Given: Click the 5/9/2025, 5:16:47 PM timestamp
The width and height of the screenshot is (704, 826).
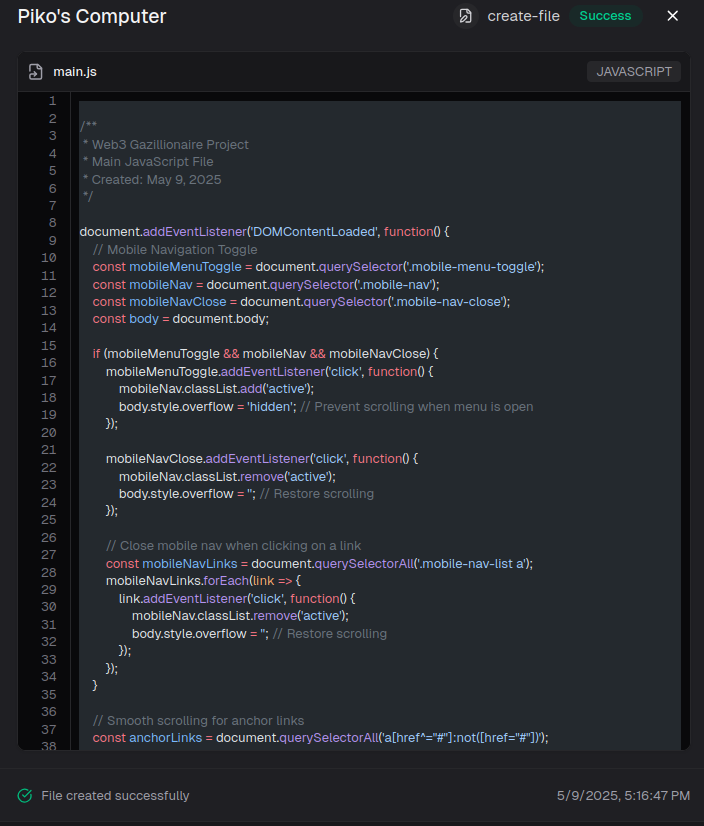Looking at the screenshot, I should pos(623,795).
